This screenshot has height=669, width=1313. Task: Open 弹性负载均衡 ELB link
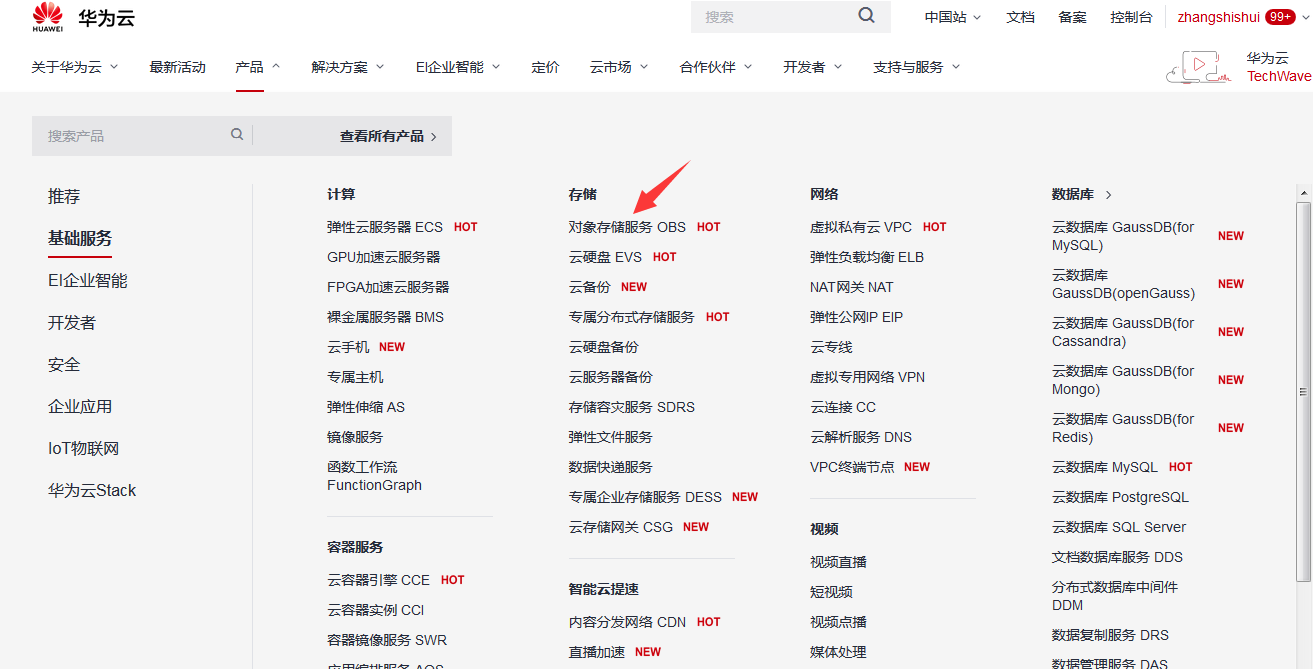pos(867,257)
